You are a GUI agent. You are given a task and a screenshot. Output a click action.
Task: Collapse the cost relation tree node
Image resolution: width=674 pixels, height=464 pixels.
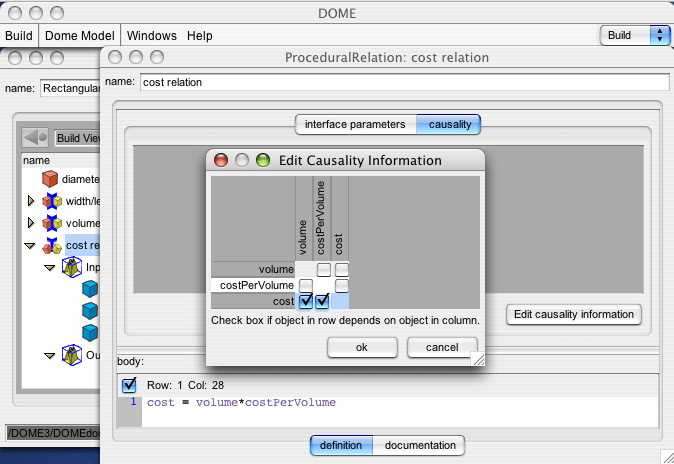click(x=29, y=246)
